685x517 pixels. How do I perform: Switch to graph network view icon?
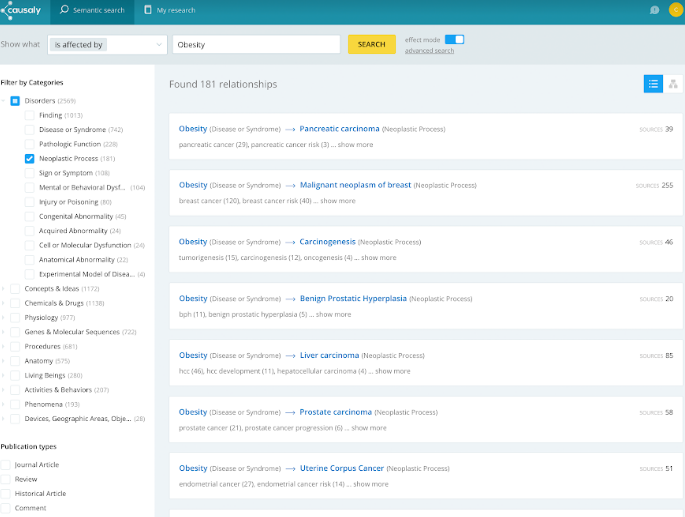click(x=673, y=84)
